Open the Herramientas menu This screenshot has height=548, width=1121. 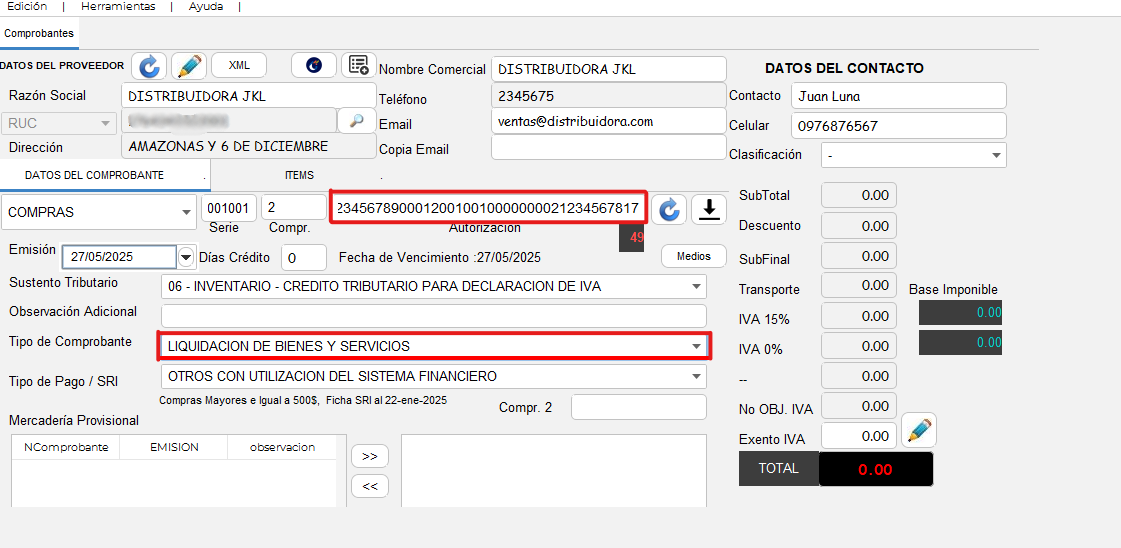[118, 6]
